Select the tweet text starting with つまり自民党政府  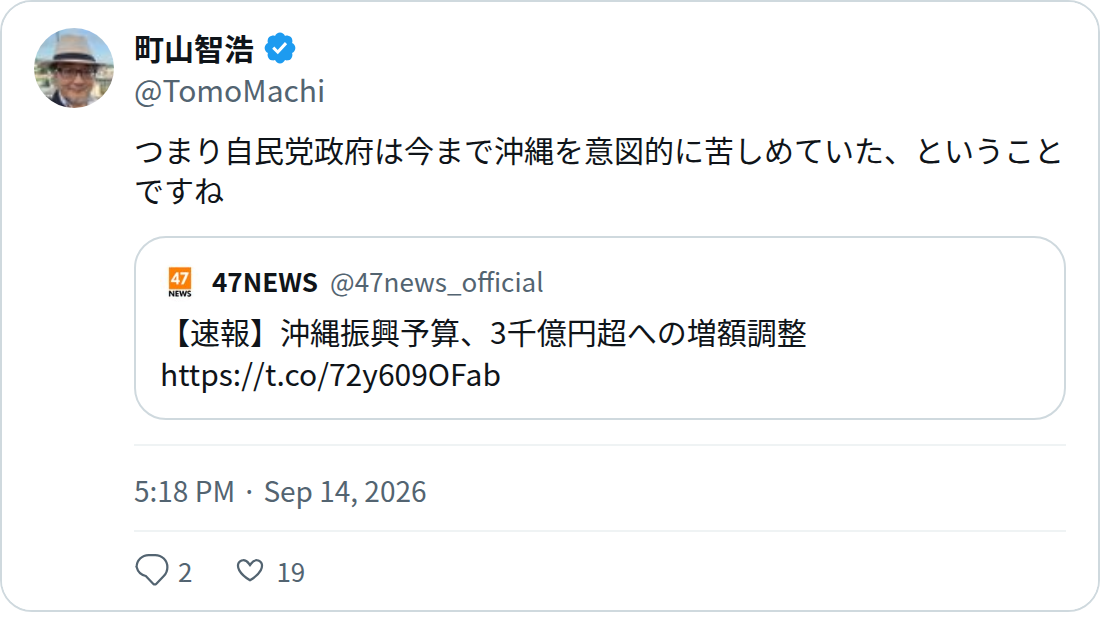click(599, 172)
